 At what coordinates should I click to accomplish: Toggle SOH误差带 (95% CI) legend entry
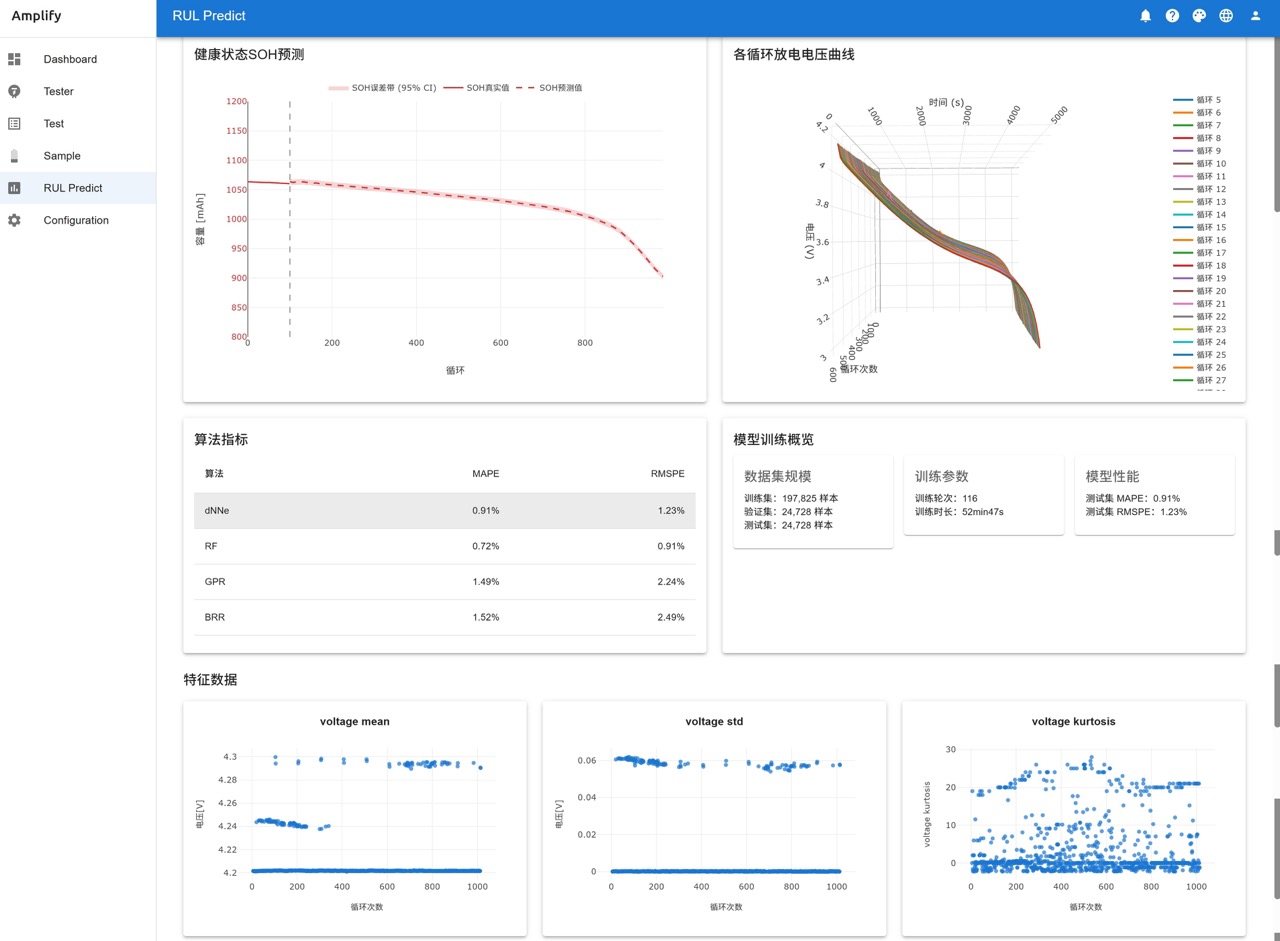coord(384,88)
